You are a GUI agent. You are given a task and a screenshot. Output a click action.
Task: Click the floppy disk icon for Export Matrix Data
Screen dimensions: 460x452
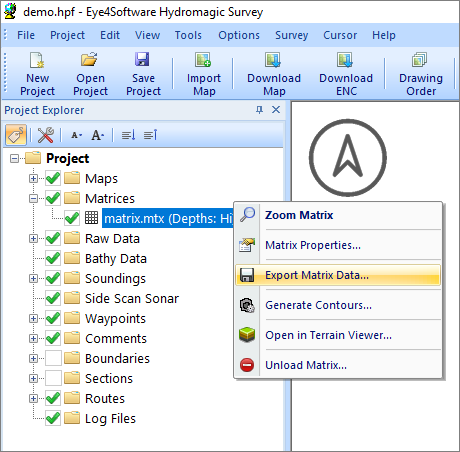247,275
